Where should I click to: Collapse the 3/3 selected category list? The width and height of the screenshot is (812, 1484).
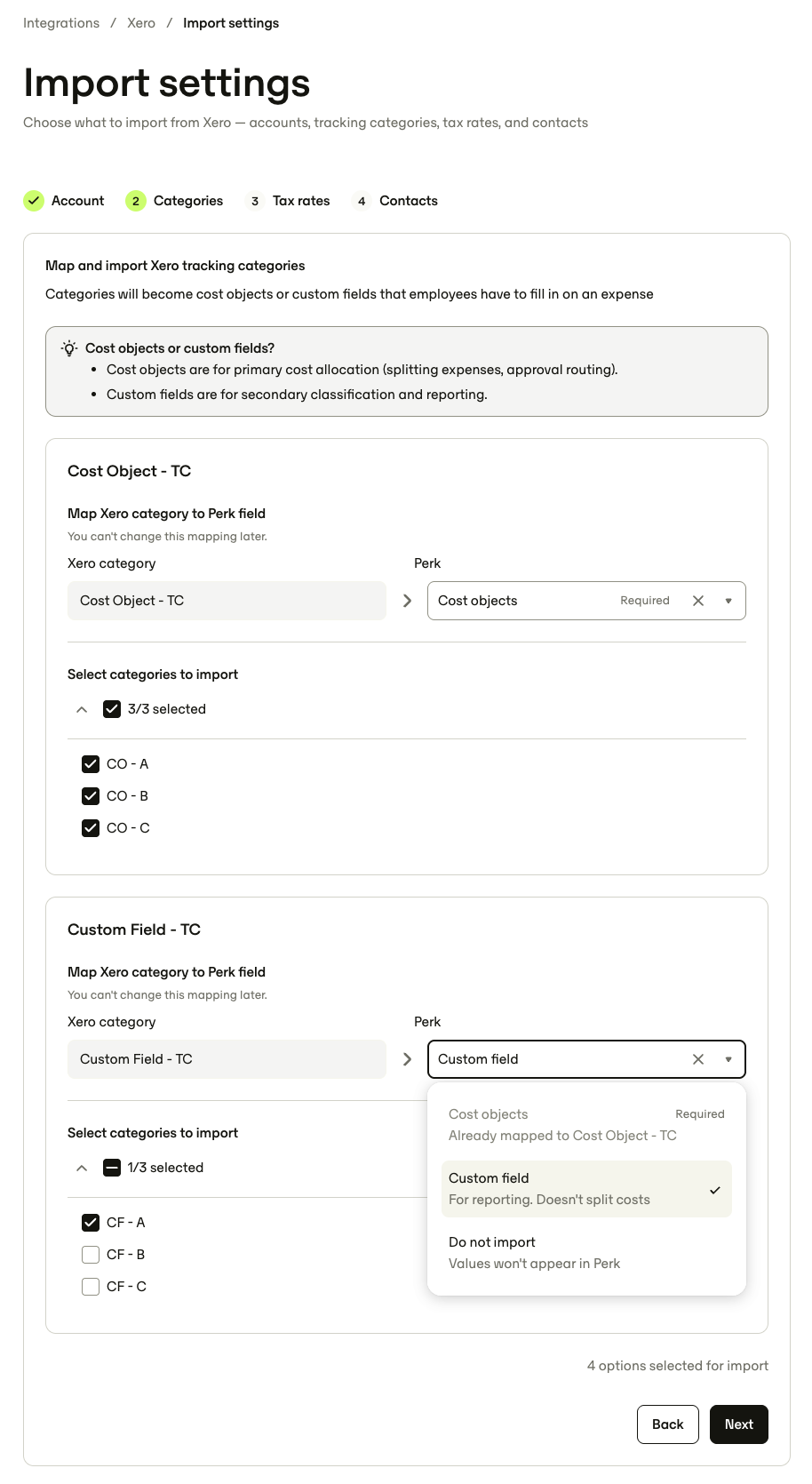pos(82,709)
